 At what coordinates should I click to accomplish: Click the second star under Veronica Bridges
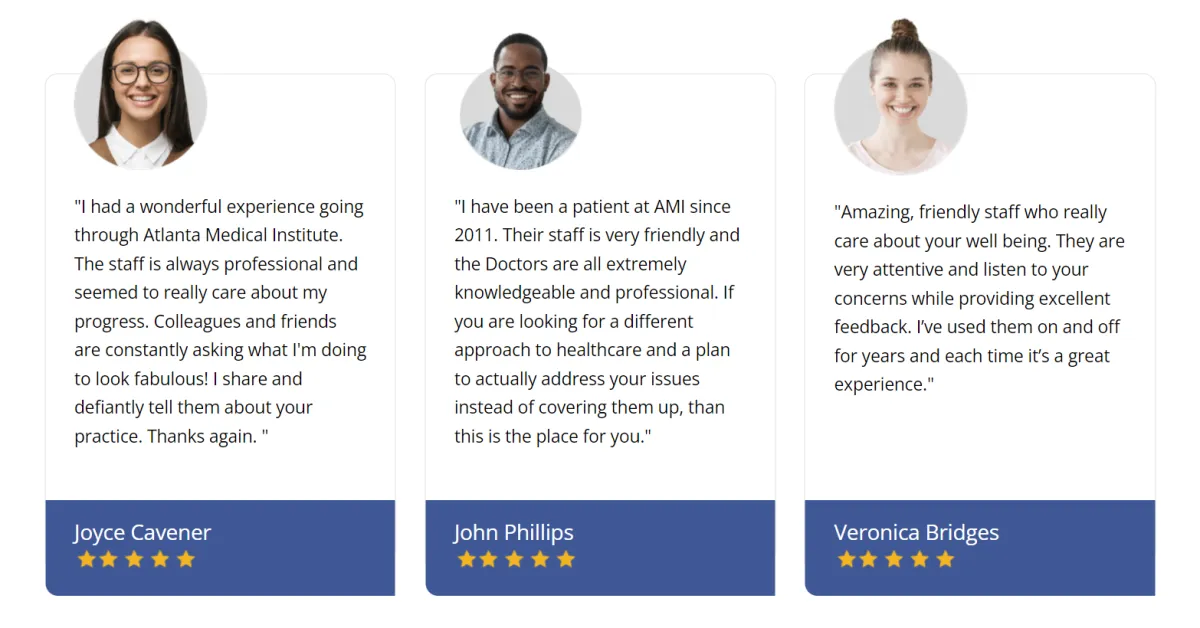click(x=869, y=559)
